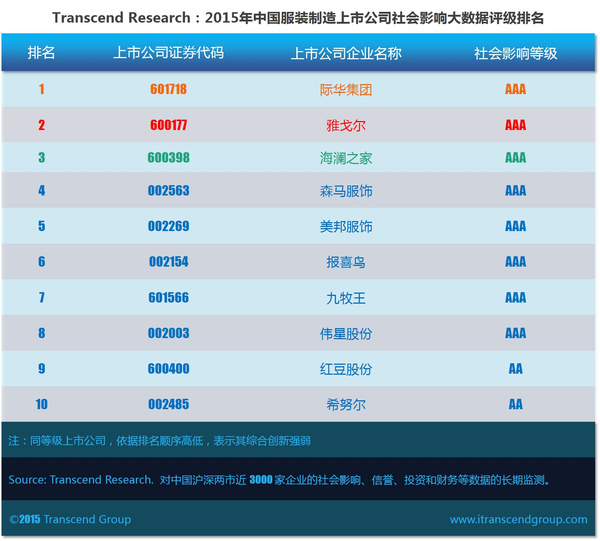This screenshot has height=541, width=600.
Task: Select stock code 600398
Action: tap(168, 157)
